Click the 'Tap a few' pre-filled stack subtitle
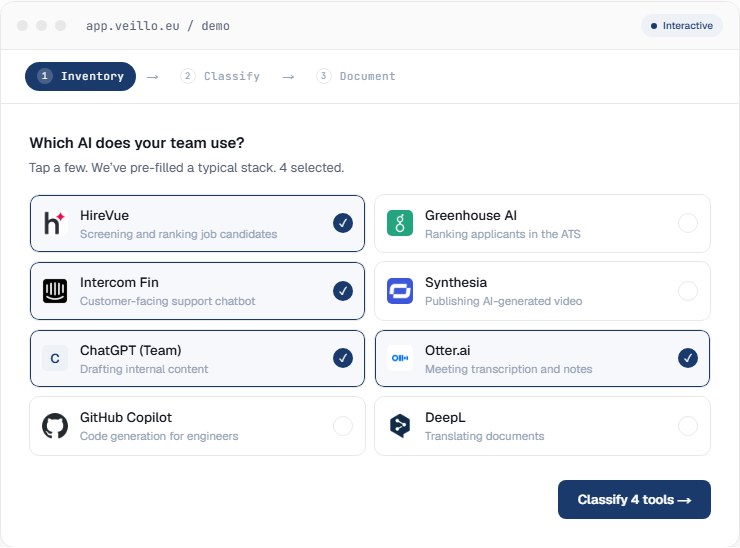This screenshot has width=740, height=548. pos(186,168)
